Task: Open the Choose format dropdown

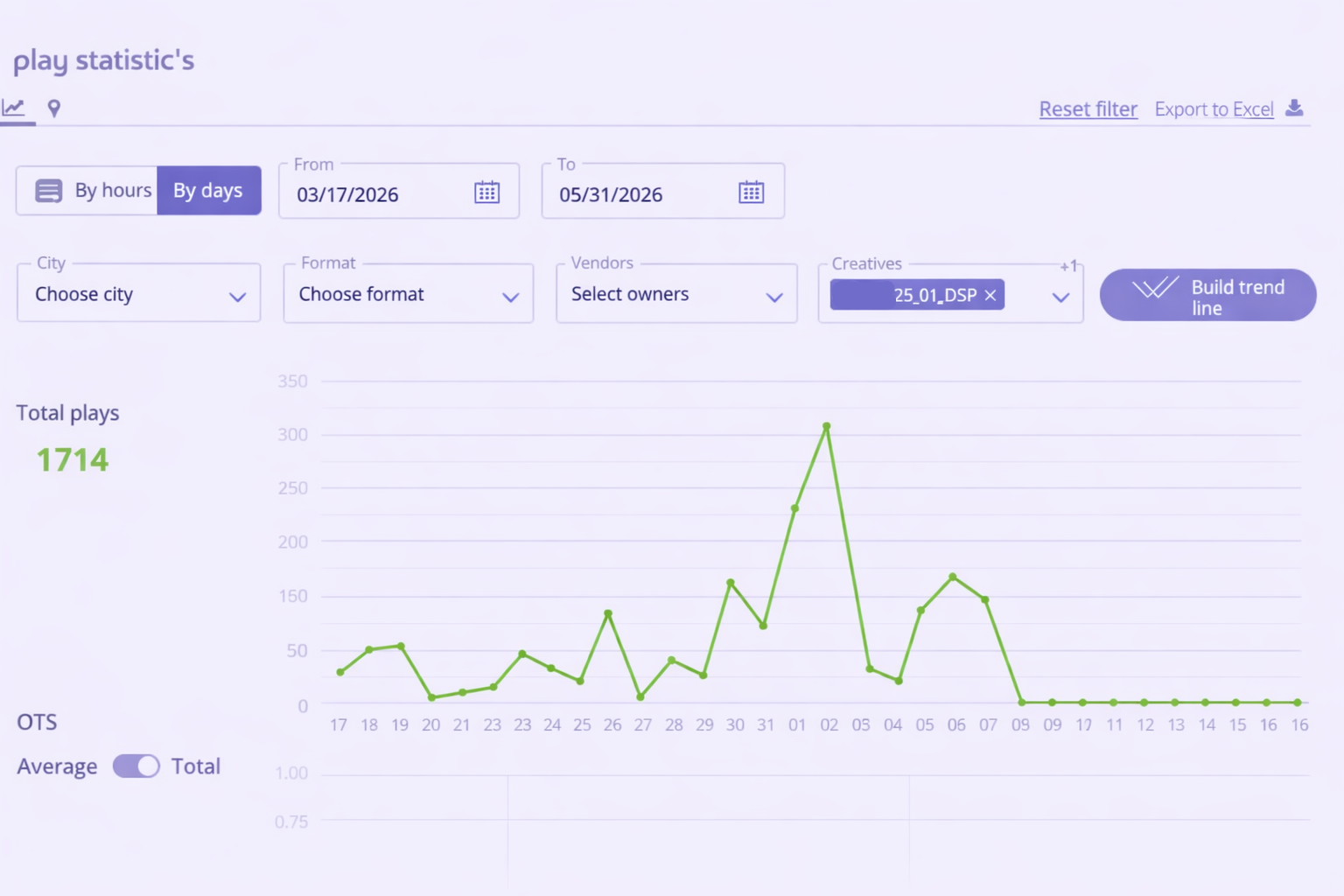Action: pyautogui.click(x=409, y=294)
